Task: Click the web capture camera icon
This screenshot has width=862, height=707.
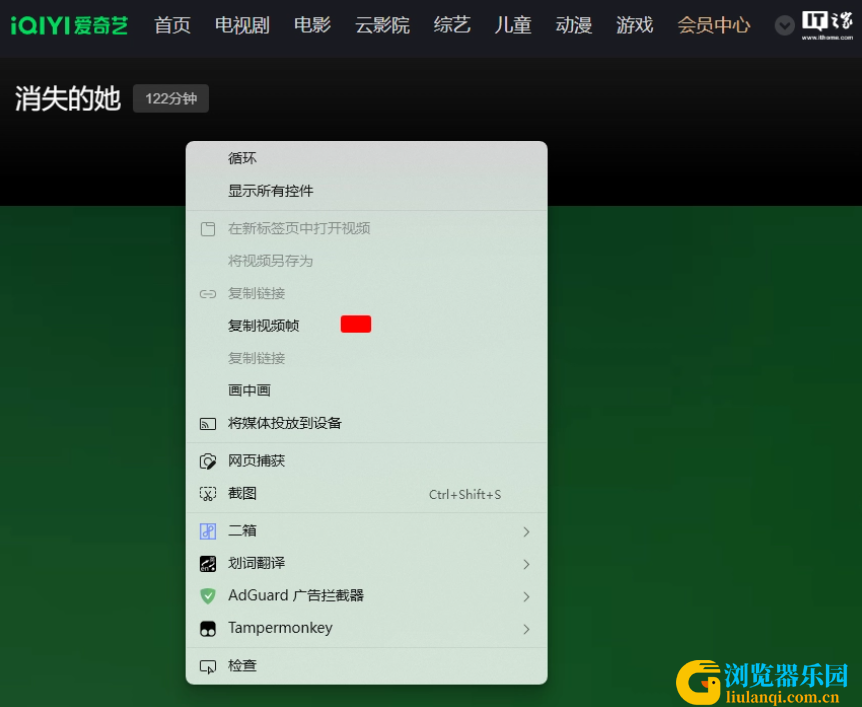Action: pos(208,461)
